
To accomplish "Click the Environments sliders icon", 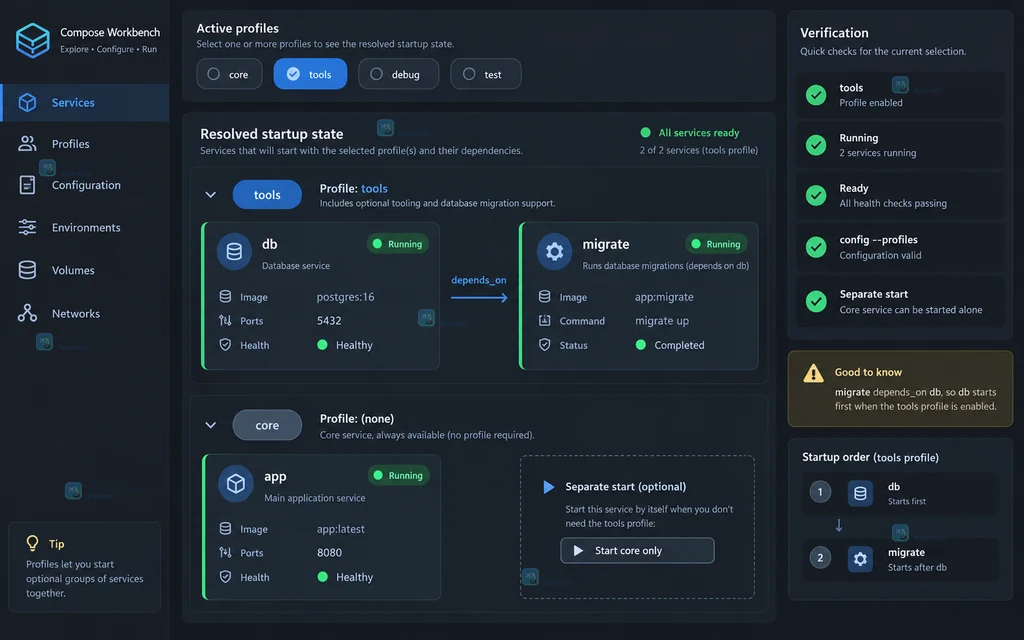I will [x=27, y=227].
